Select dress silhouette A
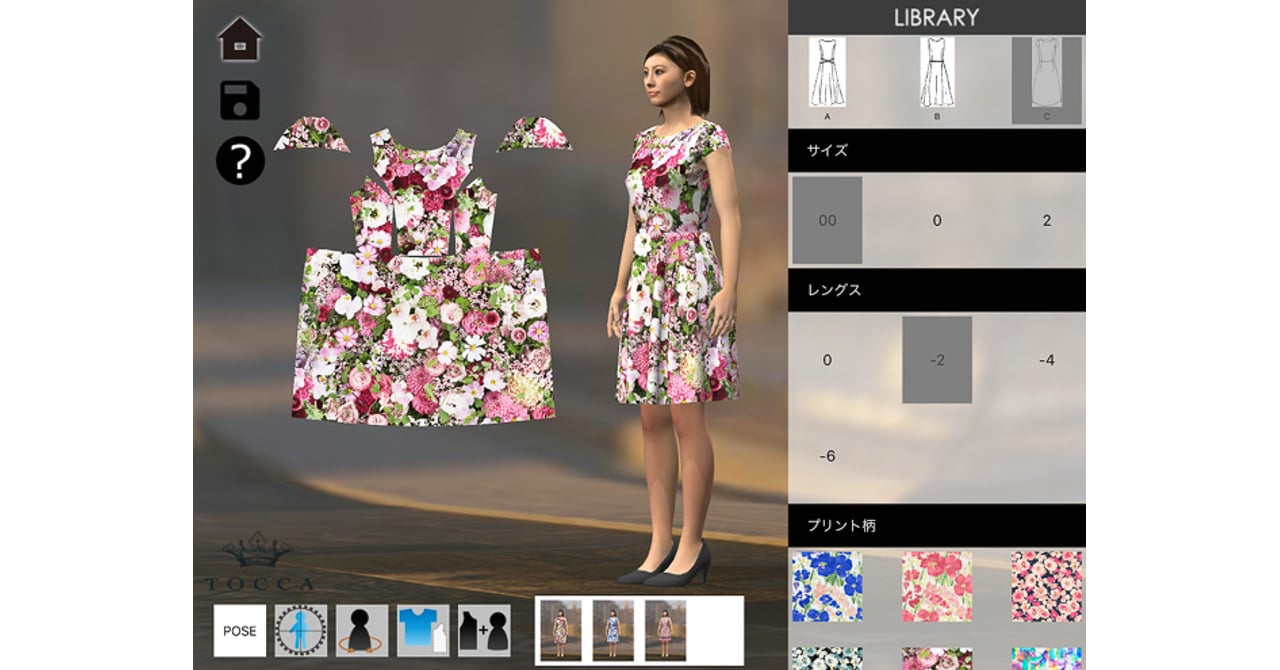 [x=827, y=78]
